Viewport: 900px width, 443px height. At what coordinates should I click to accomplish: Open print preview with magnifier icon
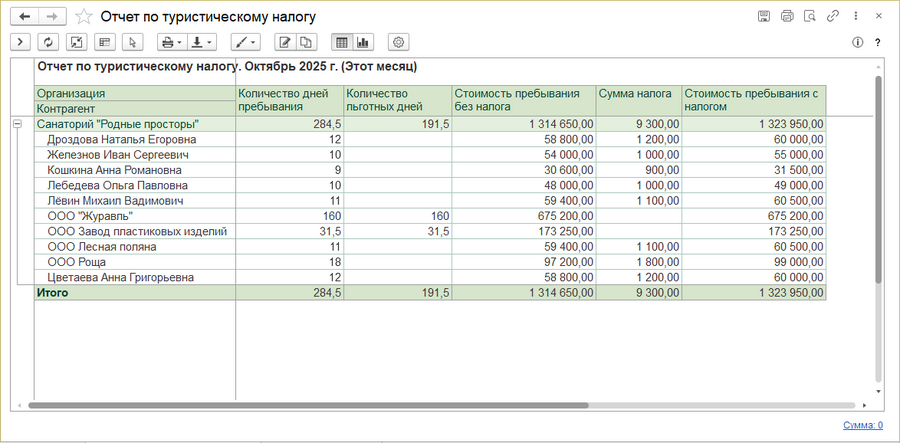(810, 16)
